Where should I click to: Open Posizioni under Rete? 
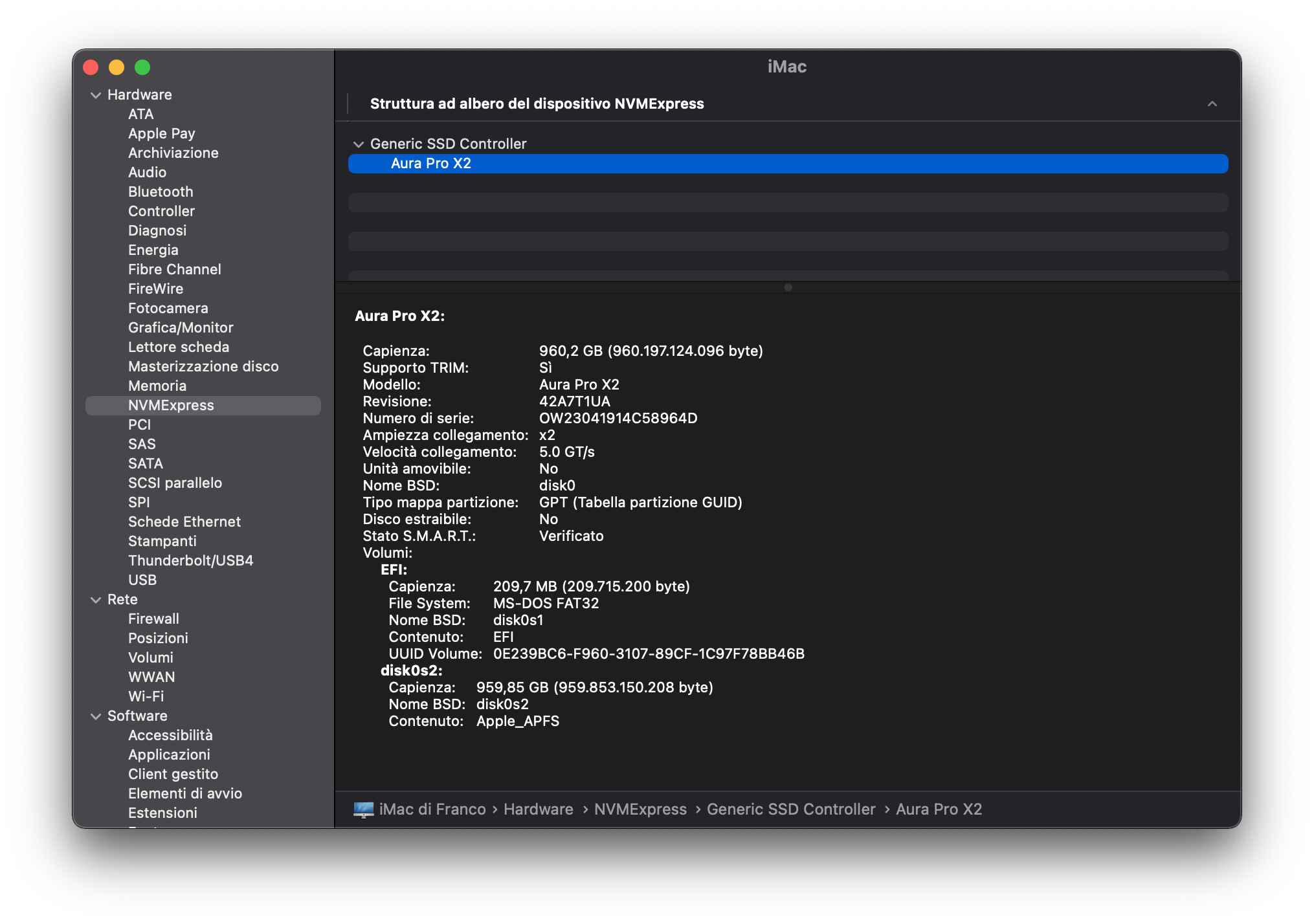159,638
